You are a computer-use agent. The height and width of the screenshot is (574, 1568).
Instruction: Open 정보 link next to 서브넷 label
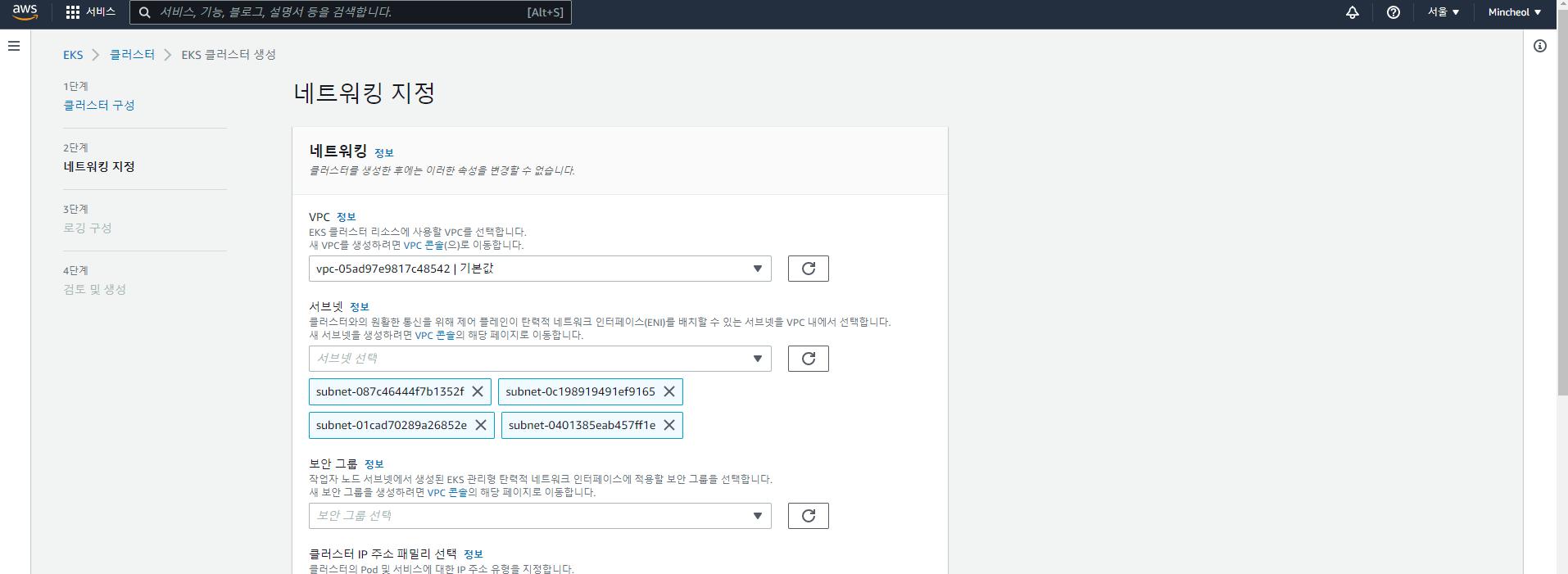(x=360, y=307)
